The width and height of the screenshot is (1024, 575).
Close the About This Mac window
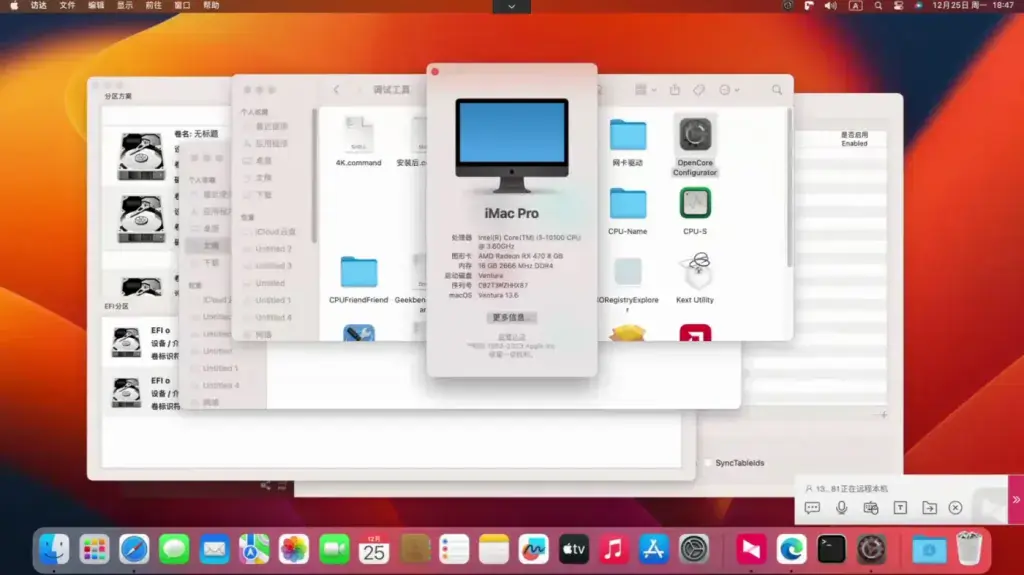tap(435, 71)
